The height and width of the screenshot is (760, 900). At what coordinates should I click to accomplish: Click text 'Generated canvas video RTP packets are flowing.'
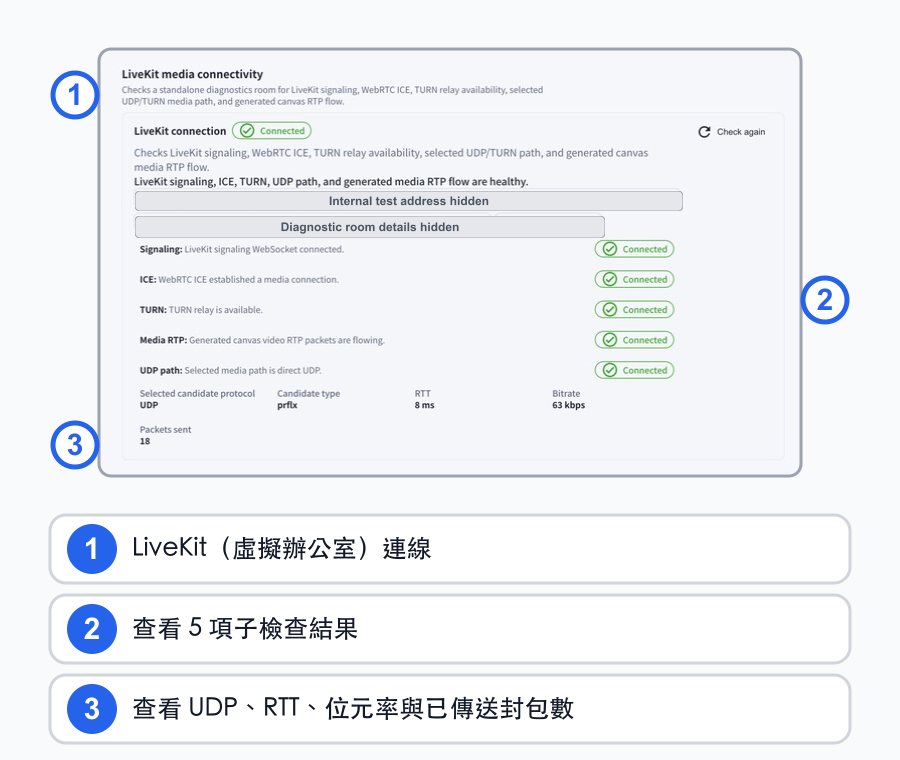[x=287, y=340]
